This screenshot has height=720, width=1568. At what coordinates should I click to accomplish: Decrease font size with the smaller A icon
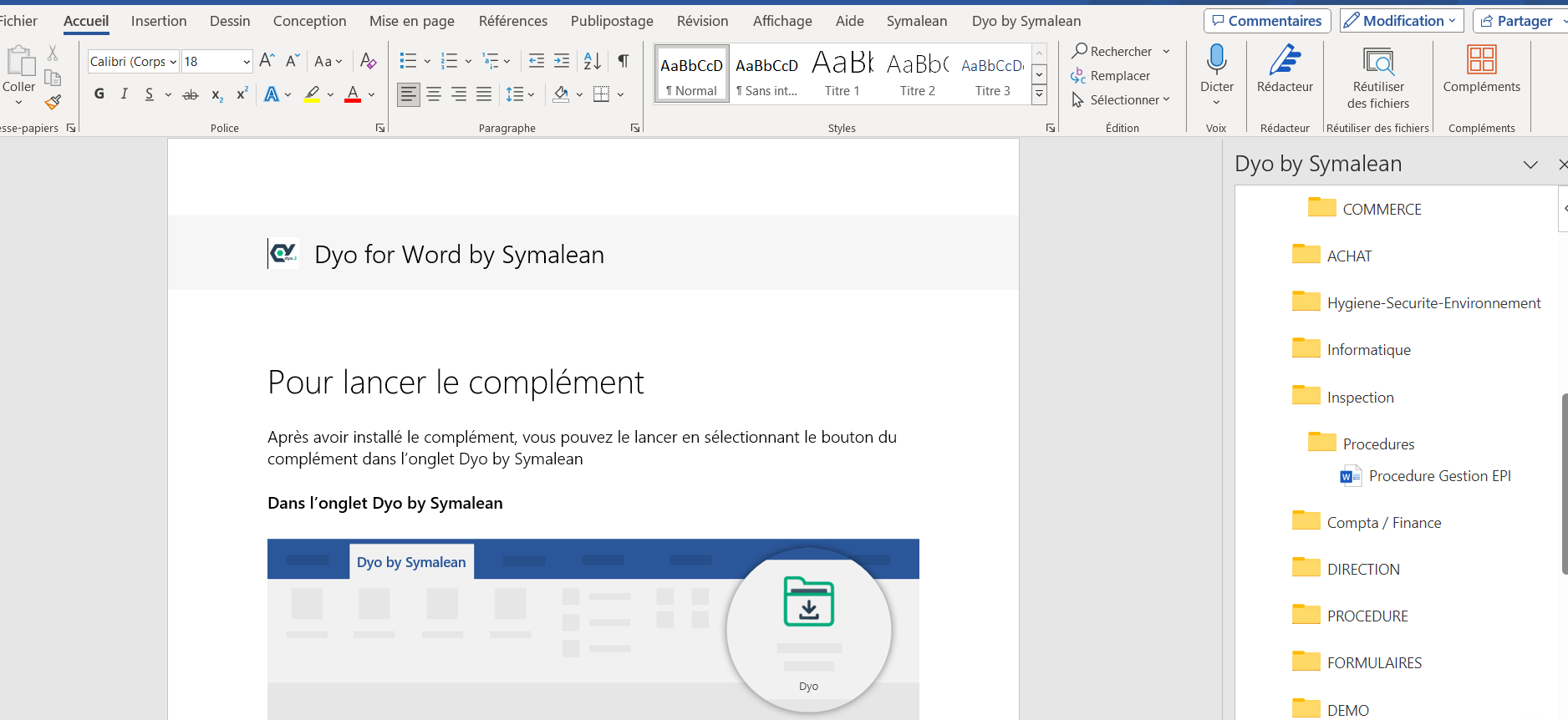293,60
